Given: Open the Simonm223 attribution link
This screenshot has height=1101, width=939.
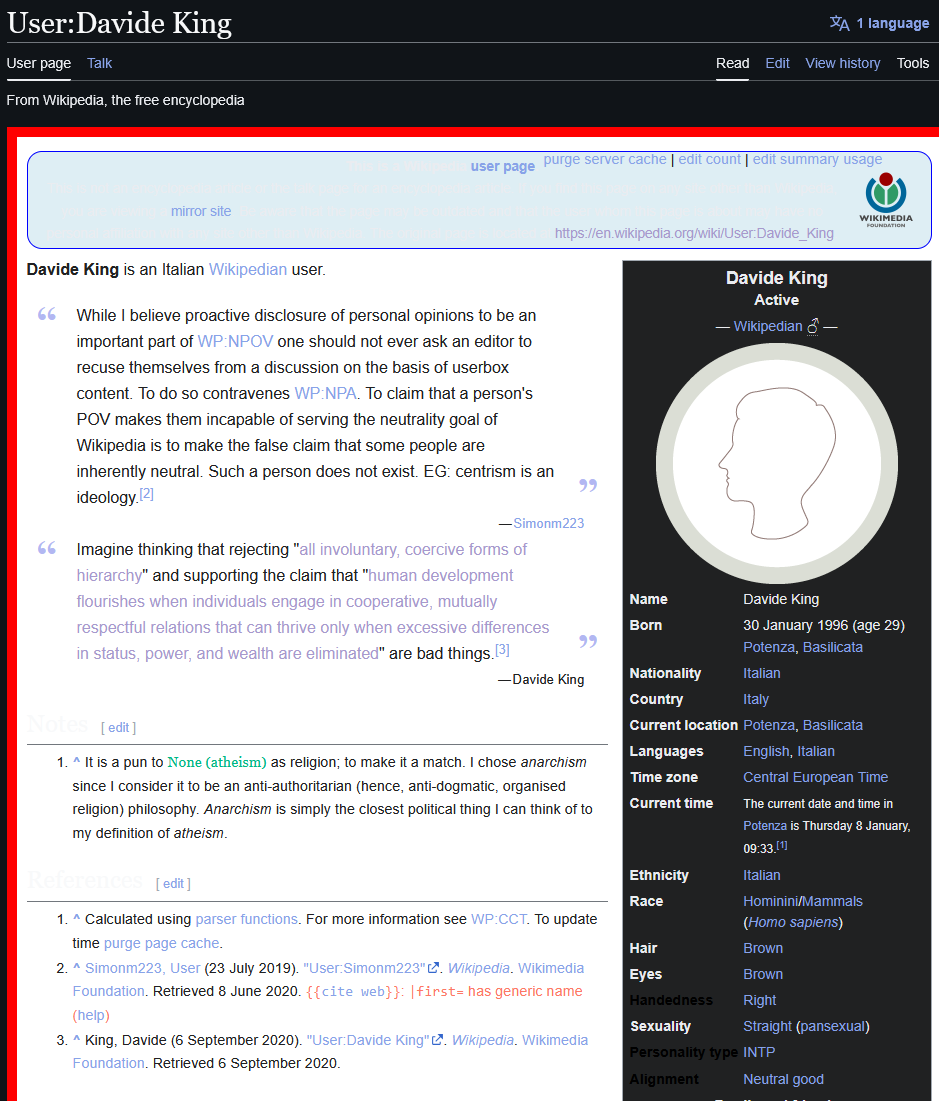Looking at the screenshot, I should pyautogui.click(x=549, y=523).
